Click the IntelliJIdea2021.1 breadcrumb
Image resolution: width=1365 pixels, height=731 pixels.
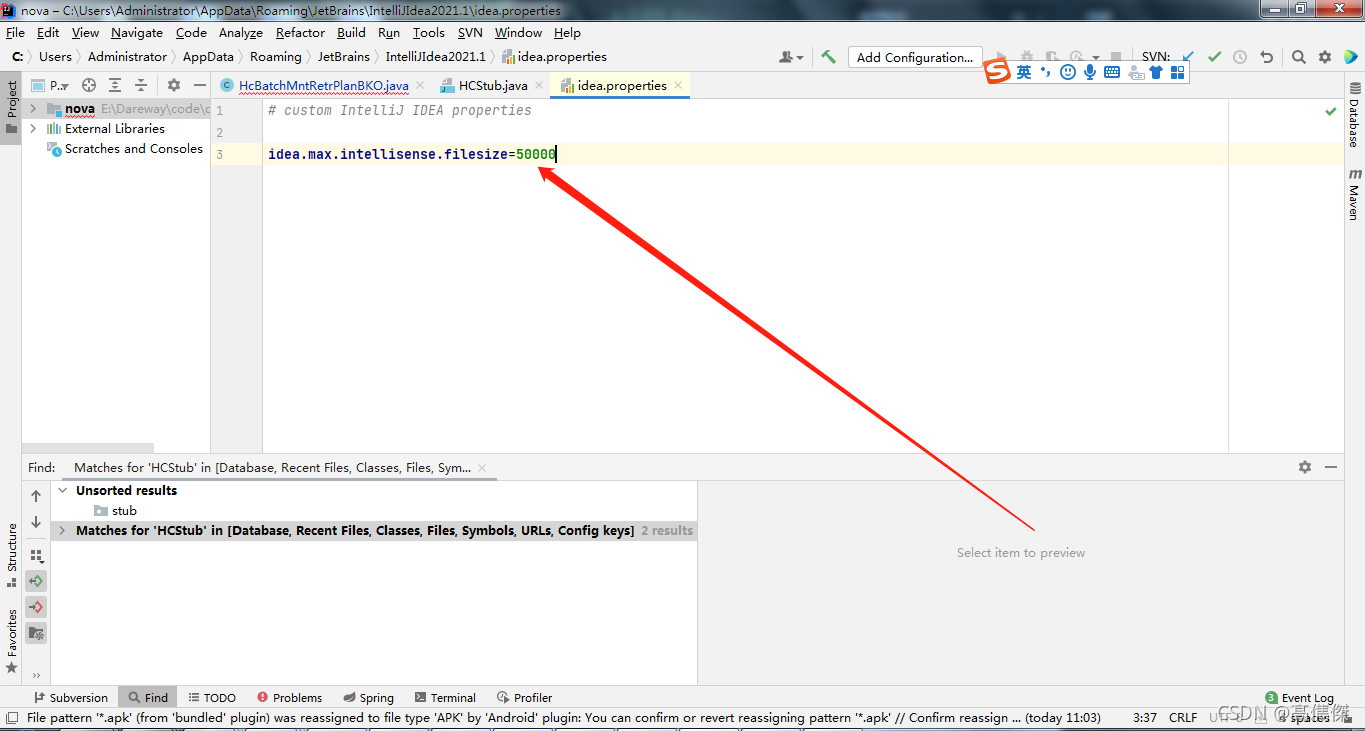[x=436, y=57]
